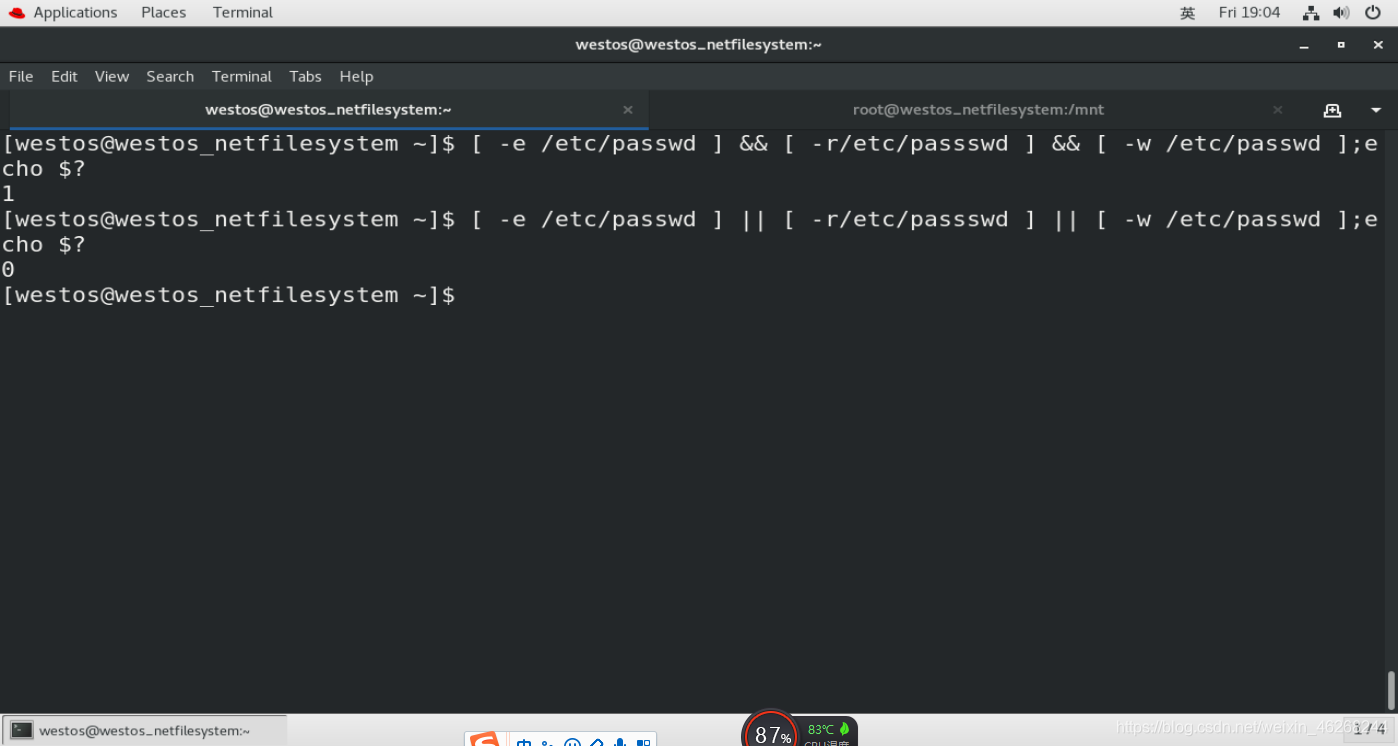Close the root@westos_netfilesystem:/mnt tab

[1278, 110]
